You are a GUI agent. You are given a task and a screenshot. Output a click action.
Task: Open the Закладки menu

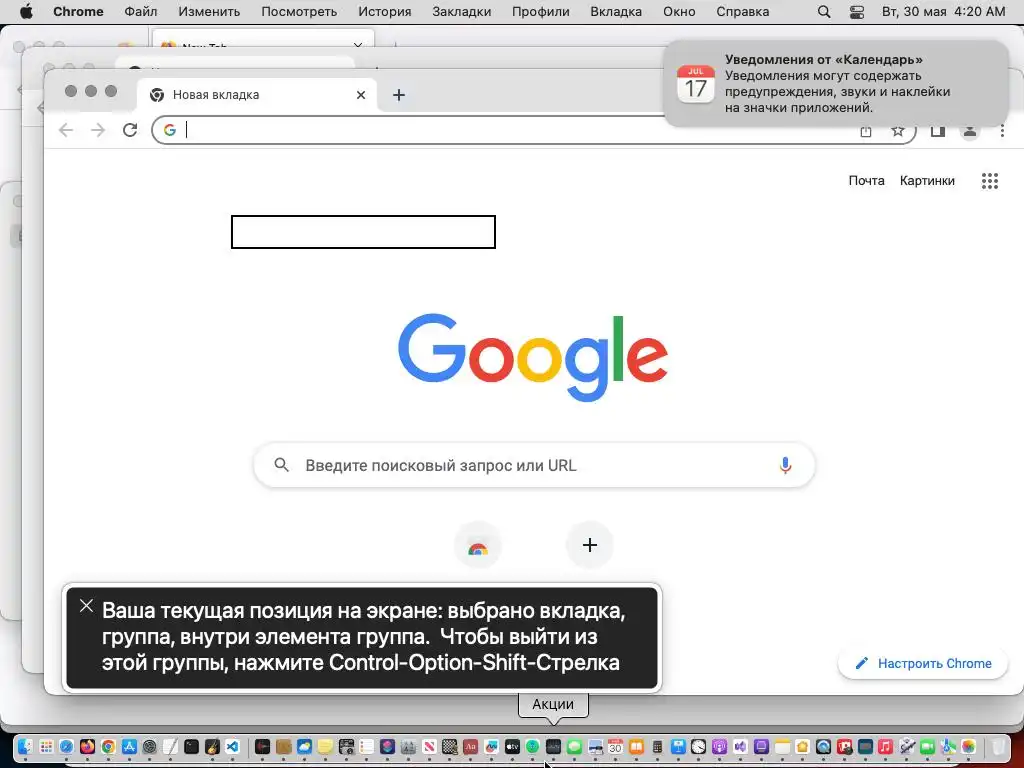coord(462,12)
